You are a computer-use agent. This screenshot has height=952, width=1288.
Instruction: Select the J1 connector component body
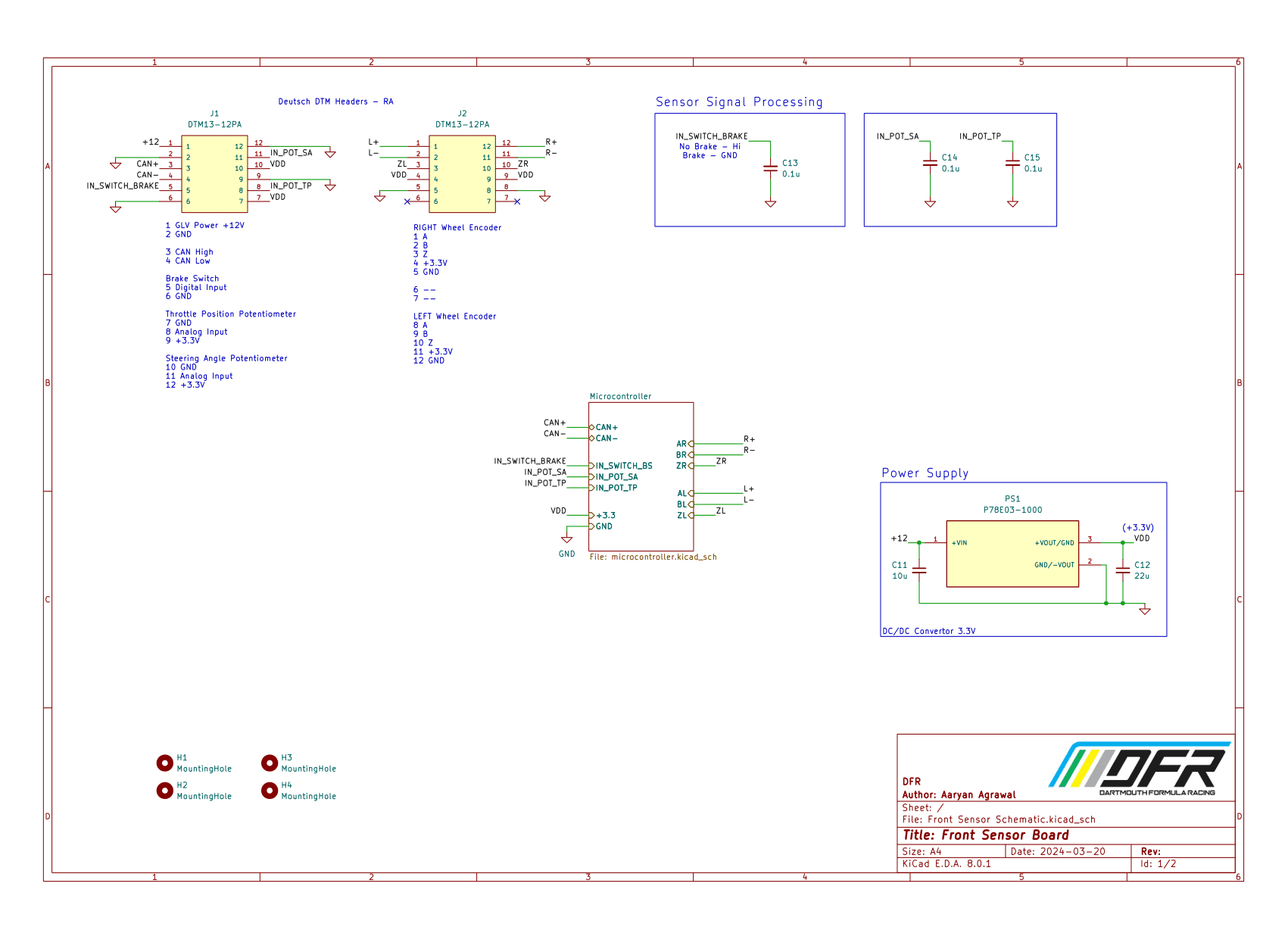(214, 174)
